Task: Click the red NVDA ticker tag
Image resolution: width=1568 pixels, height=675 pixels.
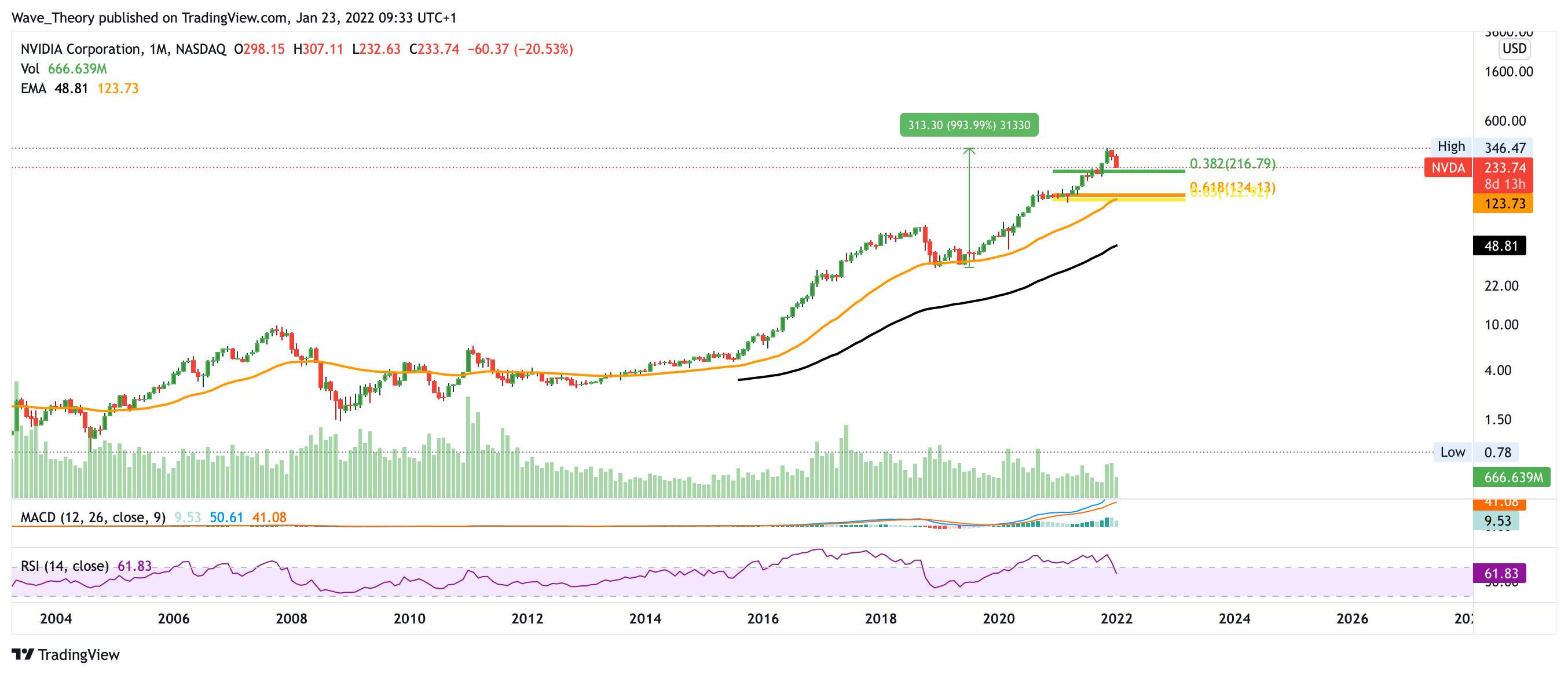Action: point(1448,168)
